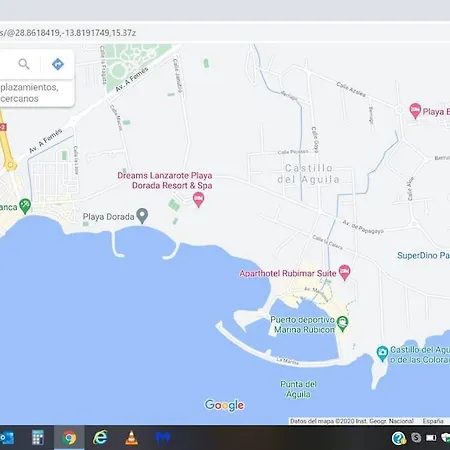Open Outlook from the taskbar

[x=7, y=437]
